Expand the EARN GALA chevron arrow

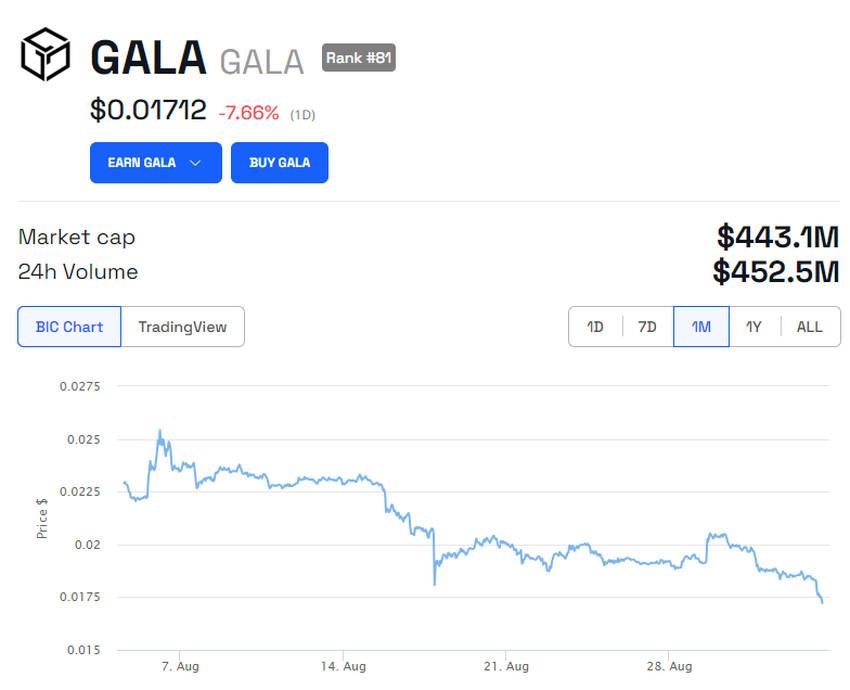pyautogui.click(x=198, y=162)
